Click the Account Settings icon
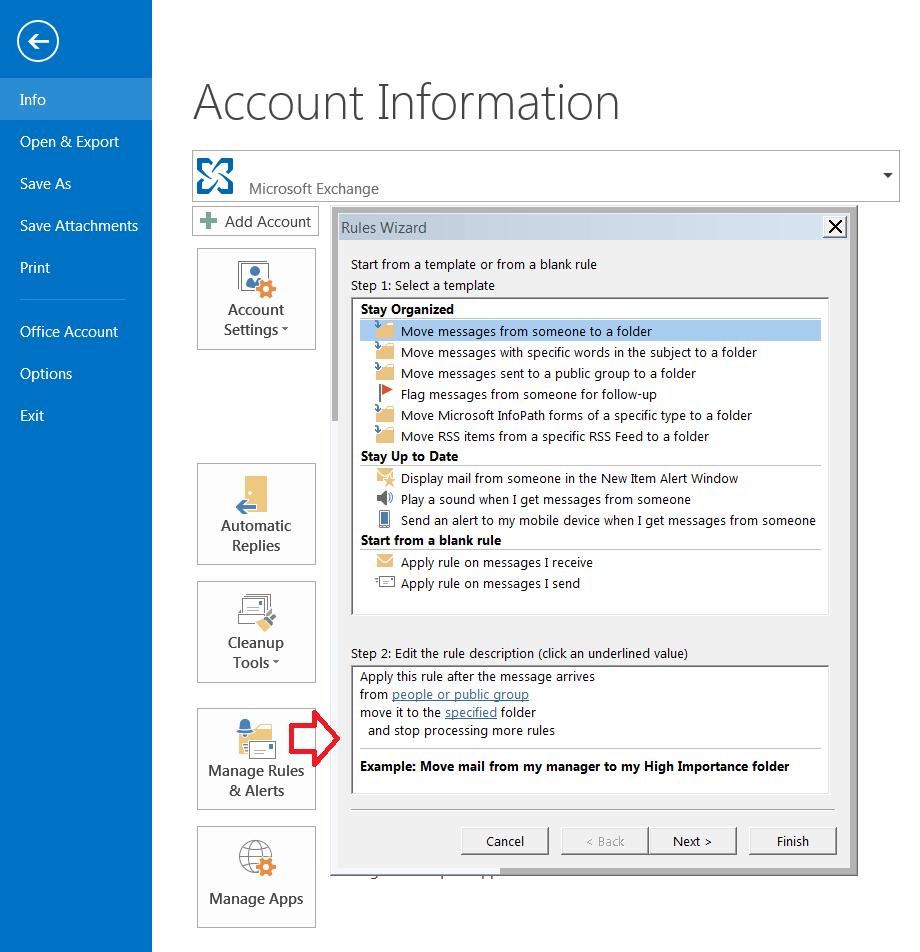Viewport: 920px width, 952px height. click(256, 279)
